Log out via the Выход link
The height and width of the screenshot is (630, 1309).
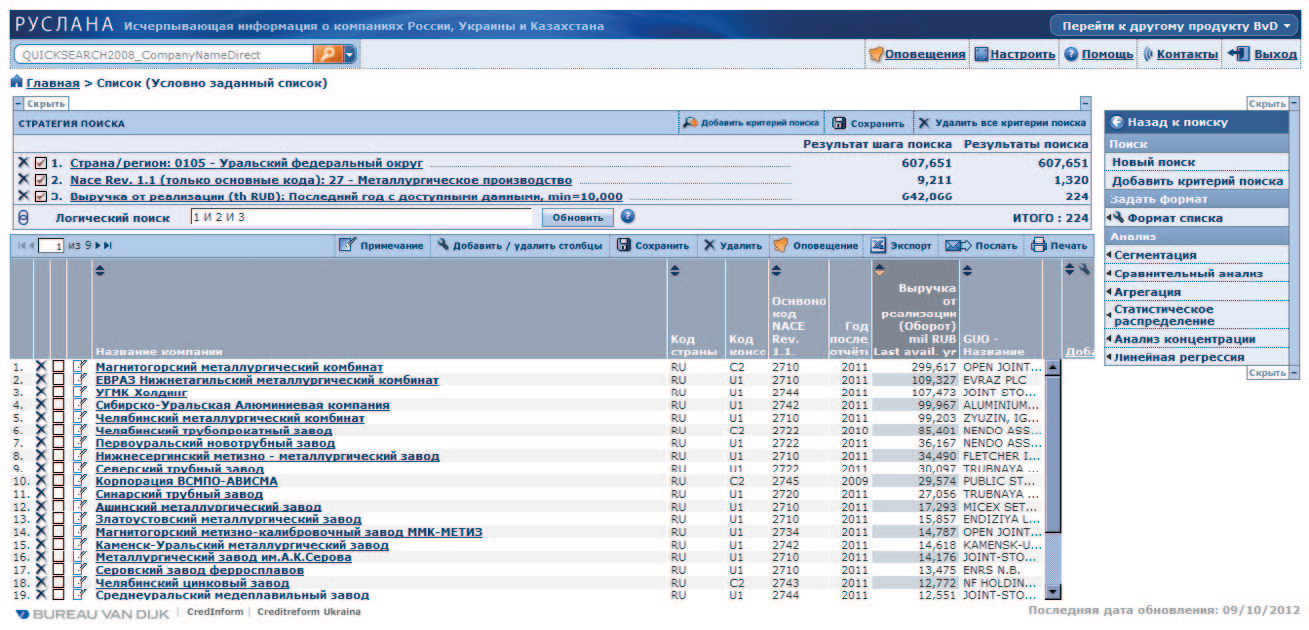coord(1262,54)
